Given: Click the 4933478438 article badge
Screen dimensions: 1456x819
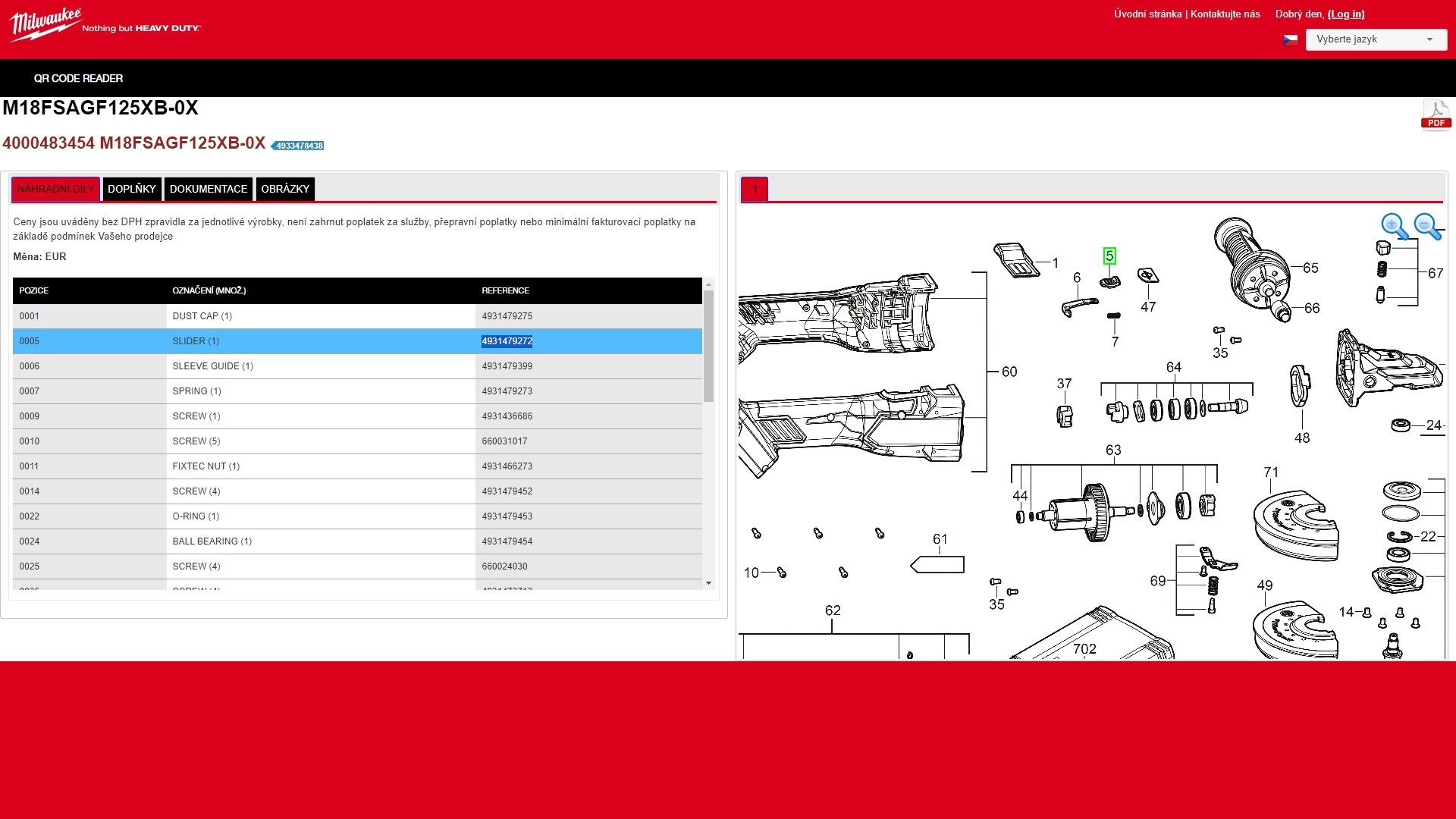Looking at the screenshot, I should [299, 146].
